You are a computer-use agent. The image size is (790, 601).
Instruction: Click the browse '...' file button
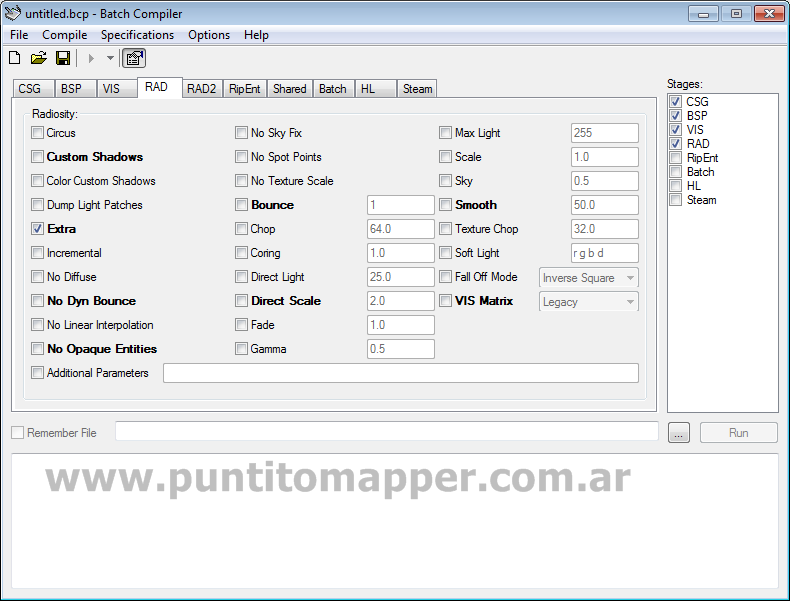tap(679, 433)
